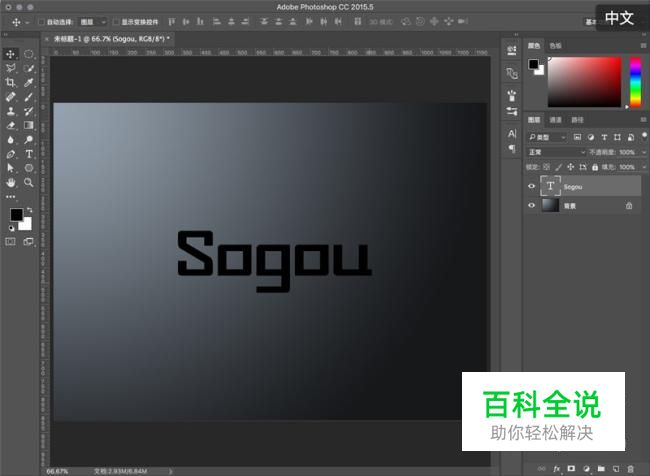This screenshot has height=476, width=650.
Task: Switch to the Paths tab
Action: pyautogui.click(x=577, y=120)
